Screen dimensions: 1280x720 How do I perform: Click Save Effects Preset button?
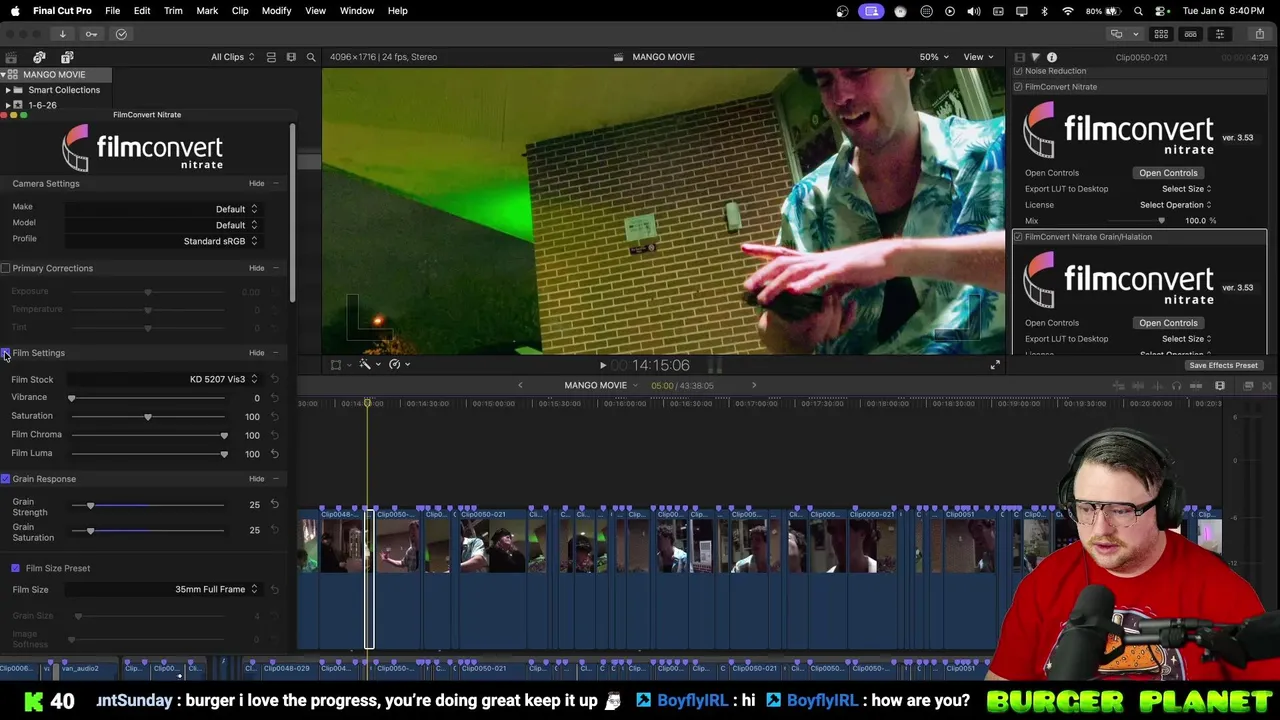(x=1223, y=366)
